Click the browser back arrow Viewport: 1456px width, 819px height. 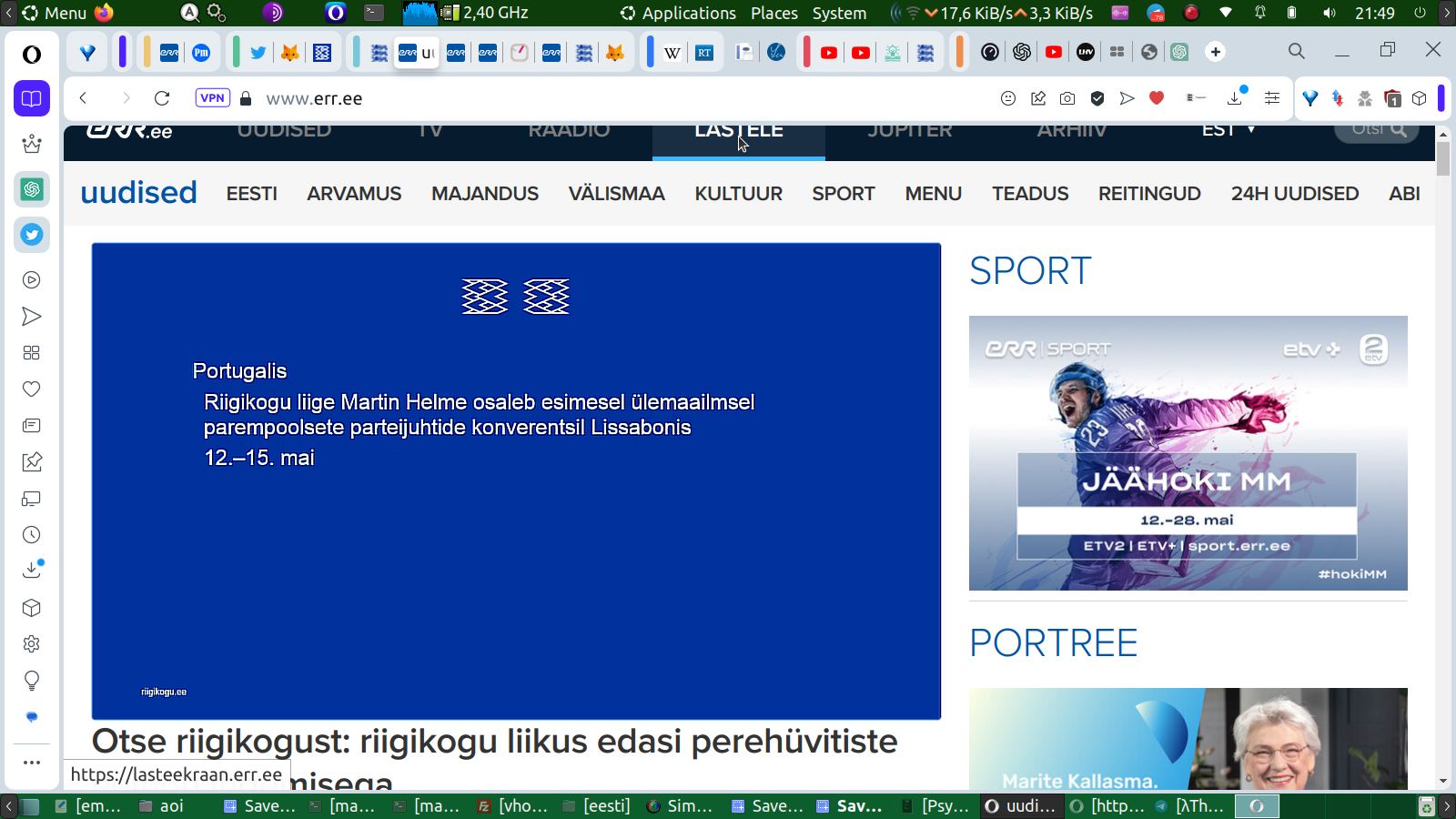coord(84,98)
